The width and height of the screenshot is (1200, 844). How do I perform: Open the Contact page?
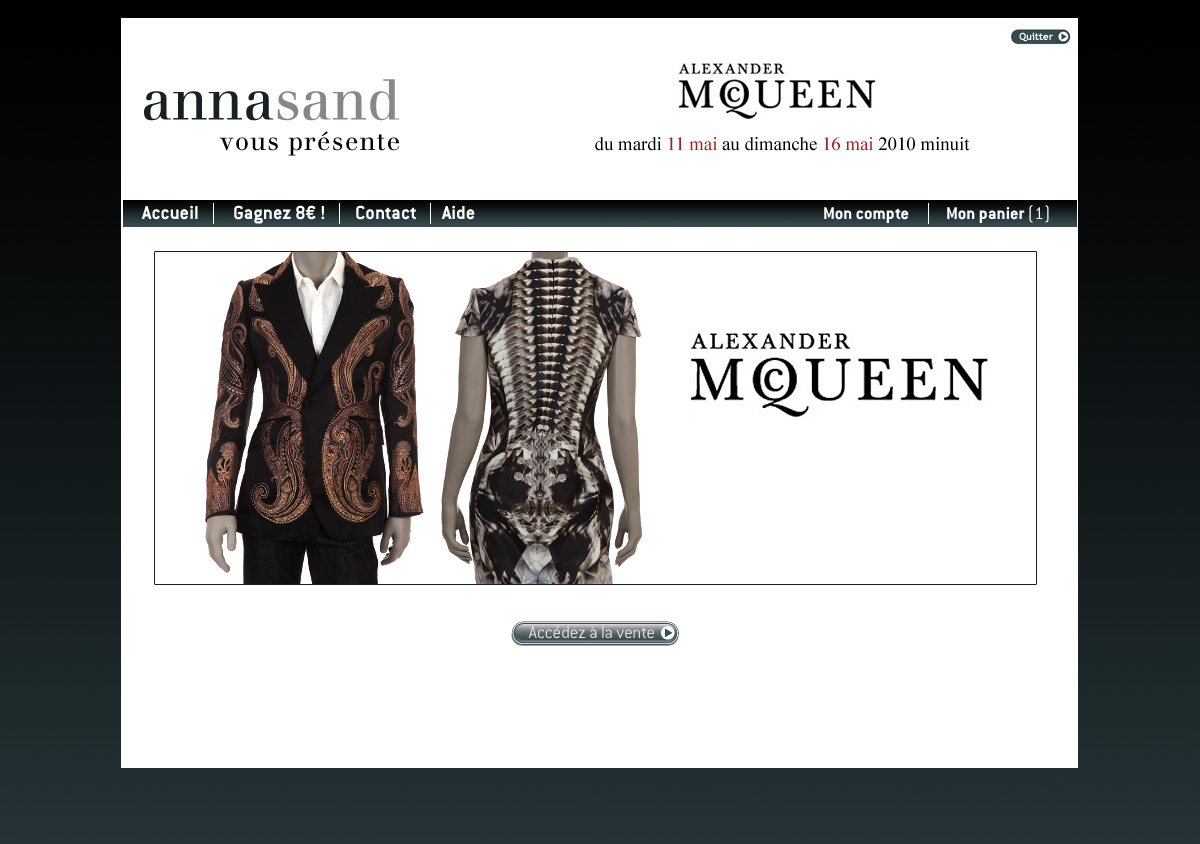tap(385, 213)
